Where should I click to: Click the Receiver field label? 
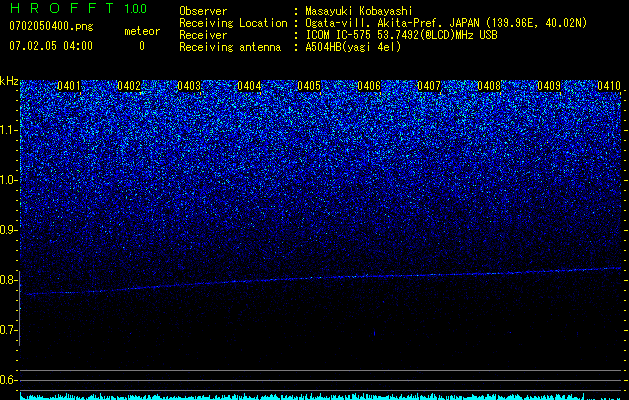(x=203, y=35)
